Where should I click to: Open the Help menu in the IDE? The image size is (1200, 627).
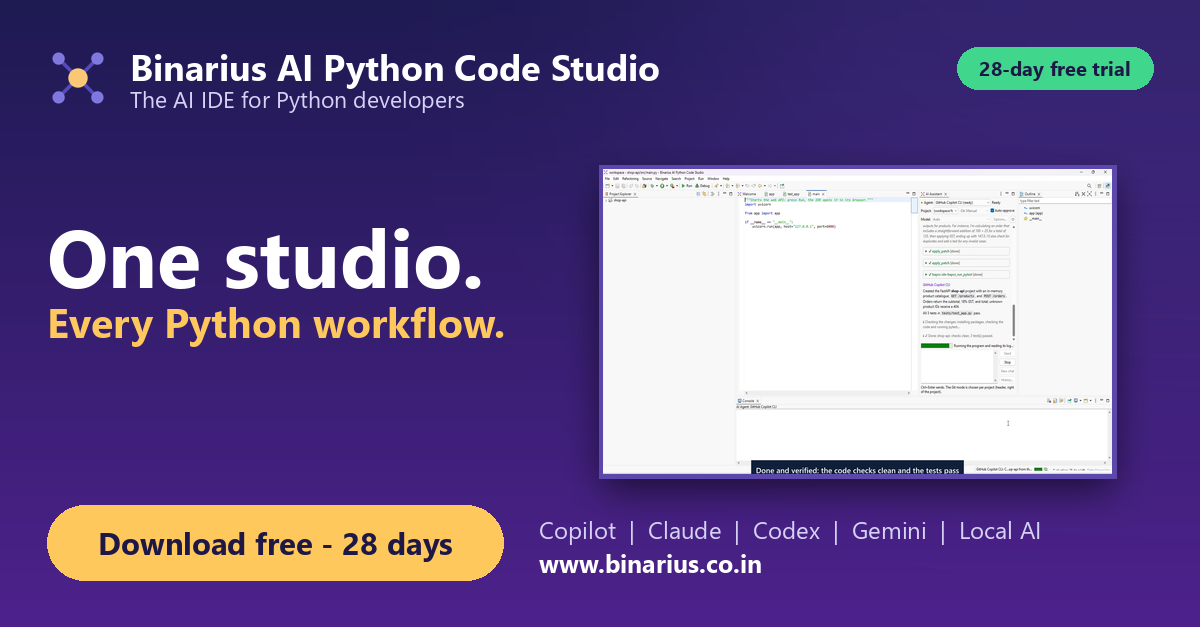(726, 179)
